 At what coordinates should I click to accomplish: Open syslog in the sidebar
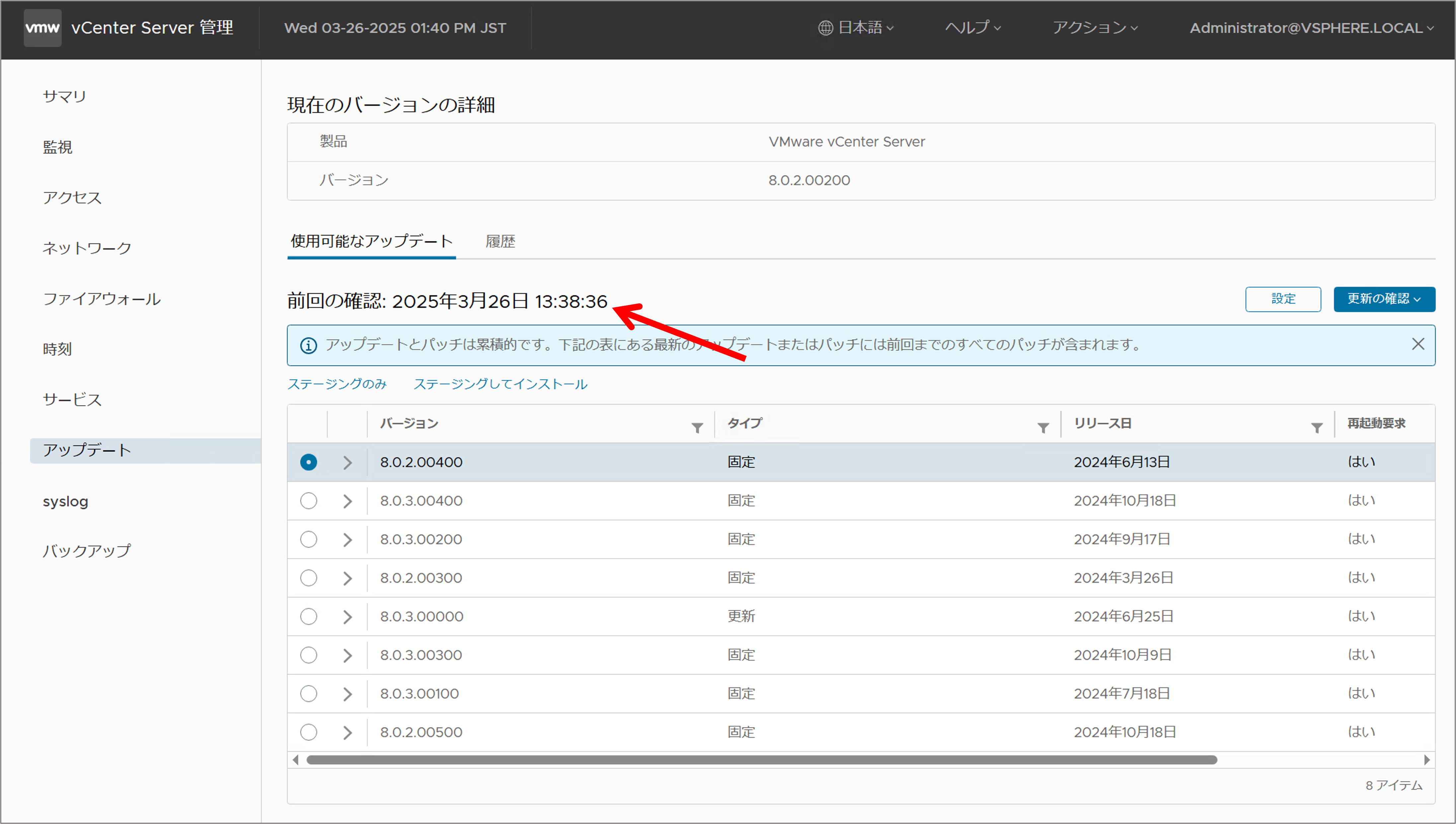point(65,501)
